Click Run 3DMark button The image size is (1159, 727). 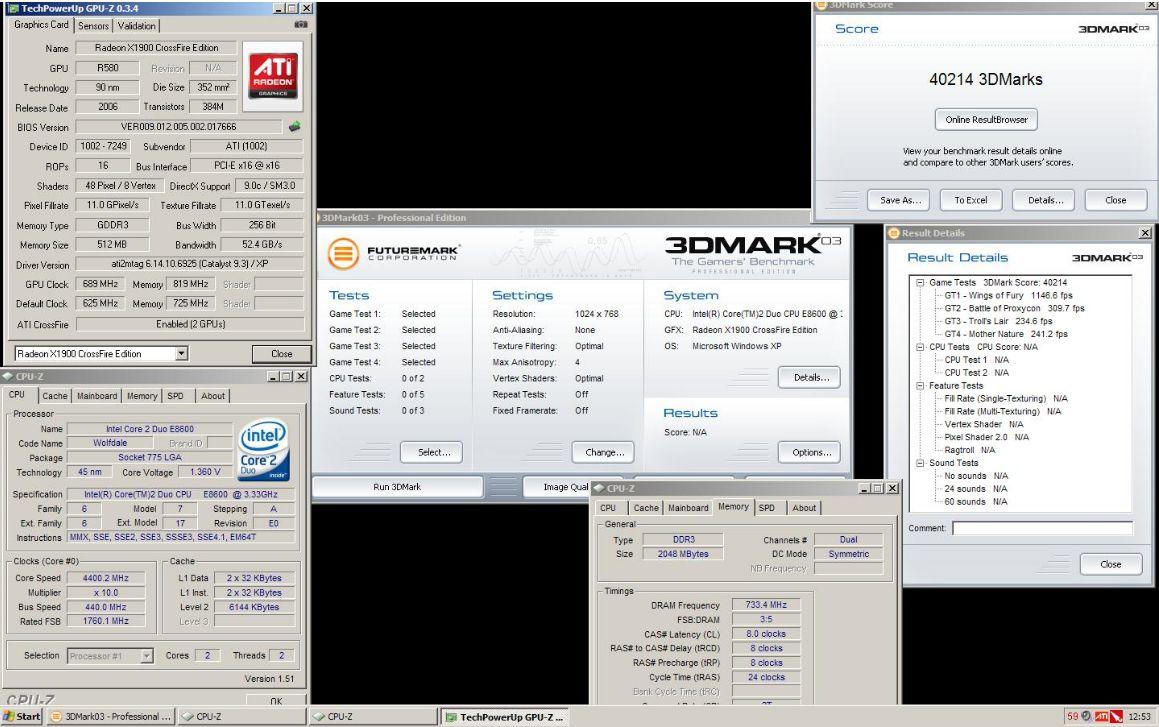tap(398, 487)
